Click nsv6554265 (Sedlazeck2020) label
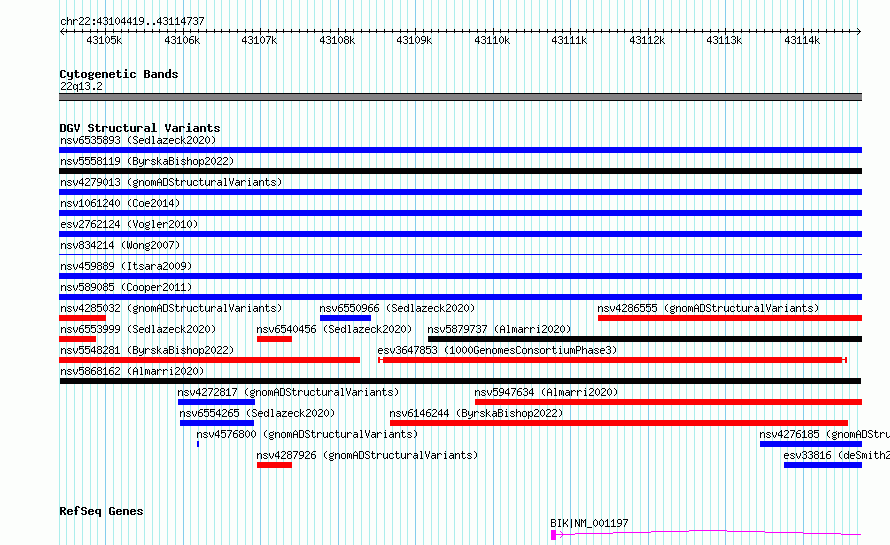Screen dimensions: 890x545 (x=257, y=413)
